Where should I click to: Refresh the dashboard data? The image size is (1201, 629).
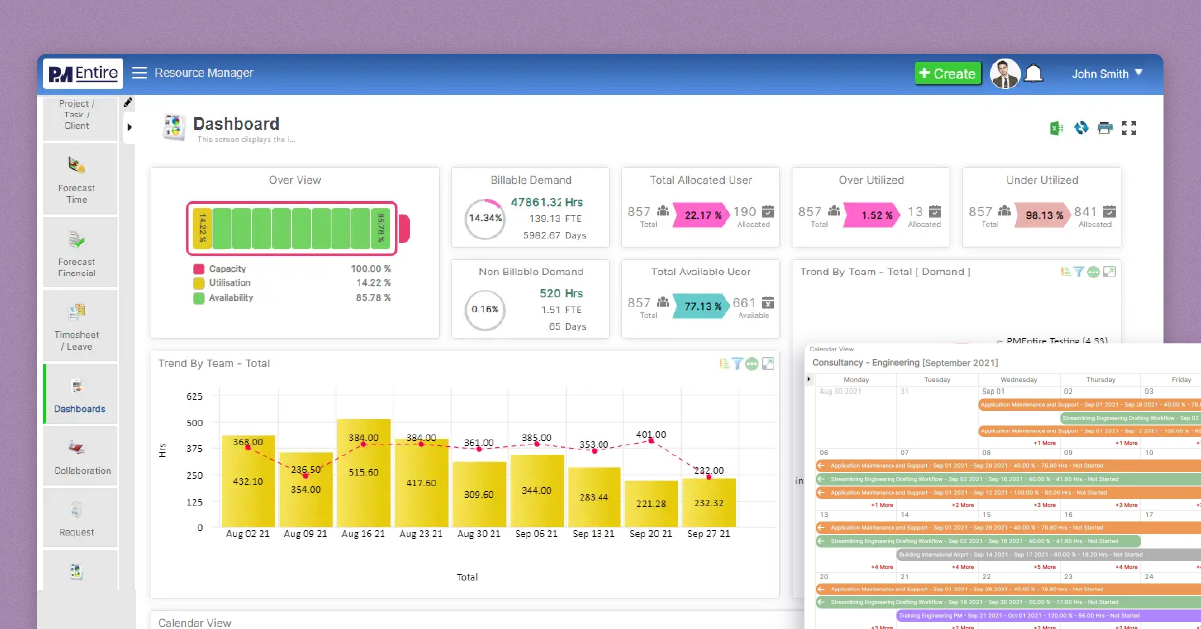pos(1080,128)
